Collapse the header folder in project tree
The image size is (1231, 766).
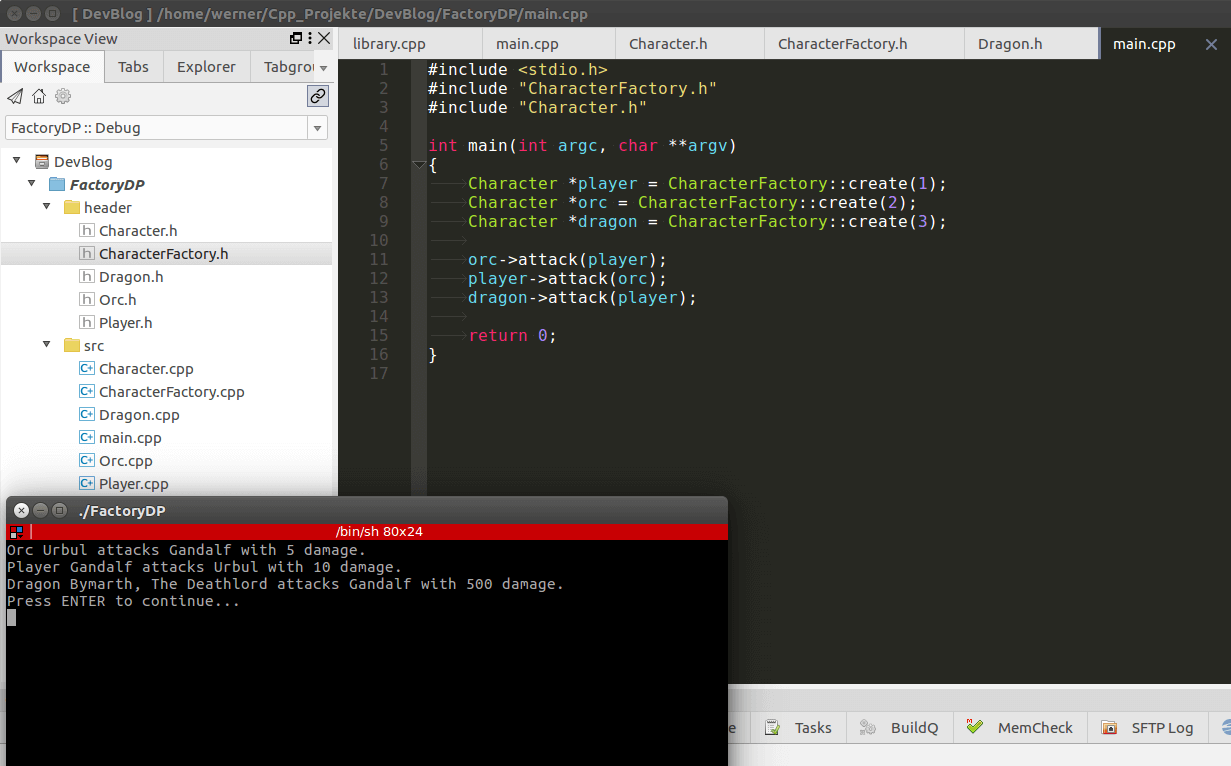[x=46, y=207]
